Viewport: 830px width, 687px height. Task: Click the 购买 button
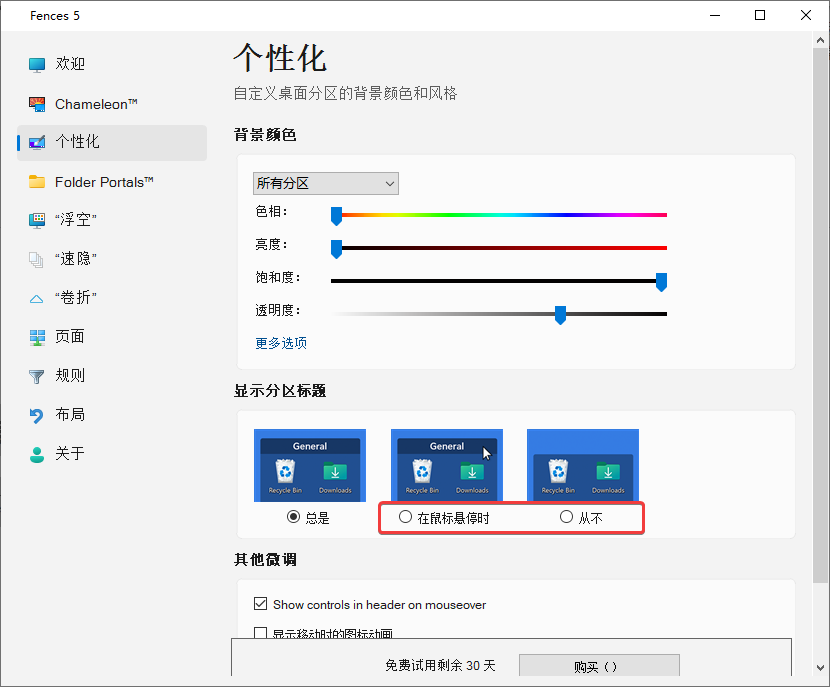coord(599,666)
